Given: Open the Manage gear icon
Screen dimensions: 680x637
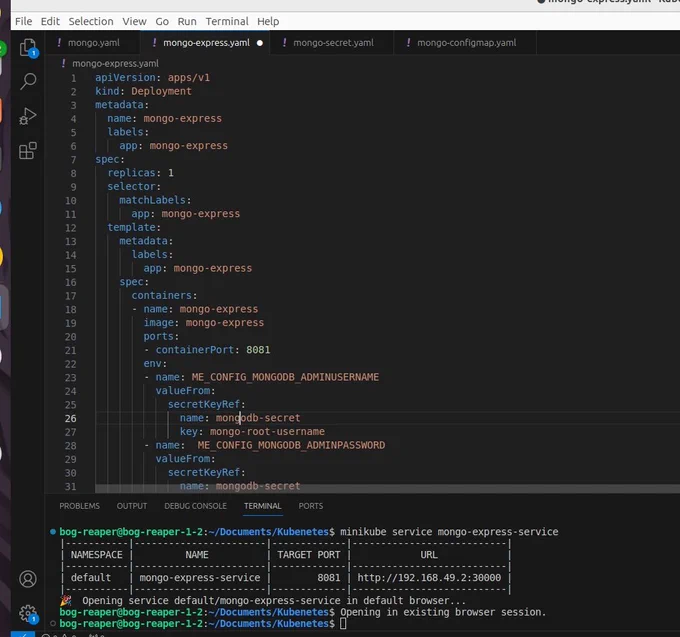Looking at the screenshot, I should (x=28, y=613).
